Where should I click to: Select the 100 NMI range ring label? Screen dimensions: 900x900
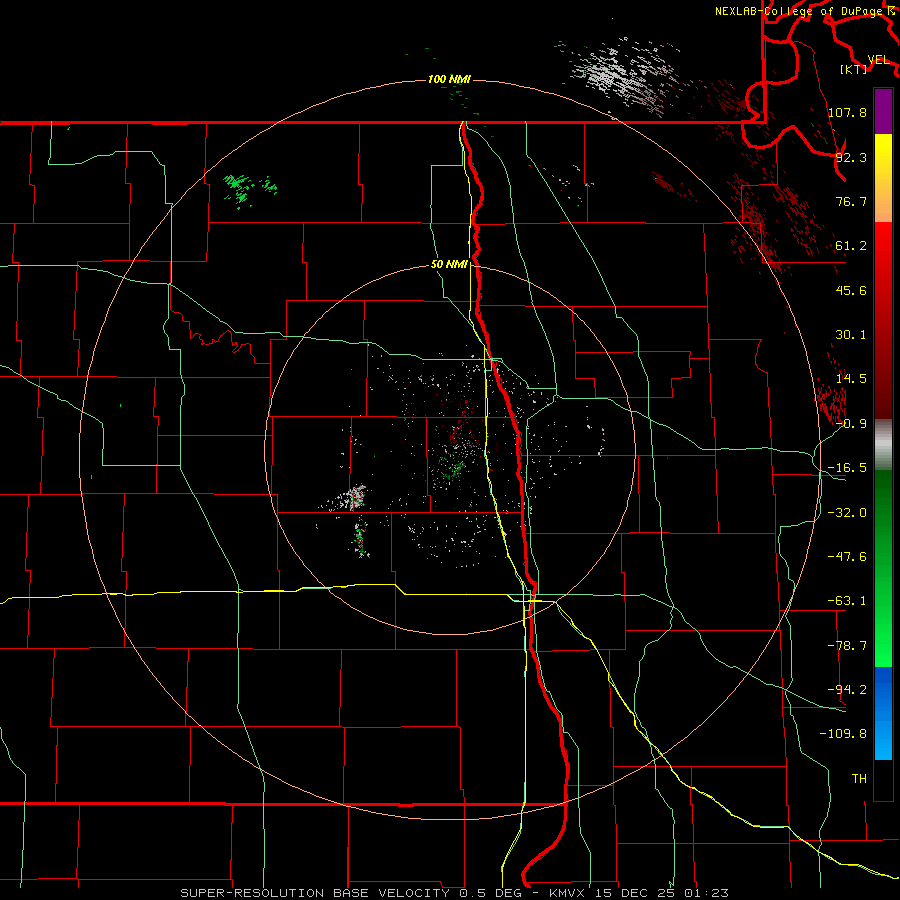(x=449, y=79)
